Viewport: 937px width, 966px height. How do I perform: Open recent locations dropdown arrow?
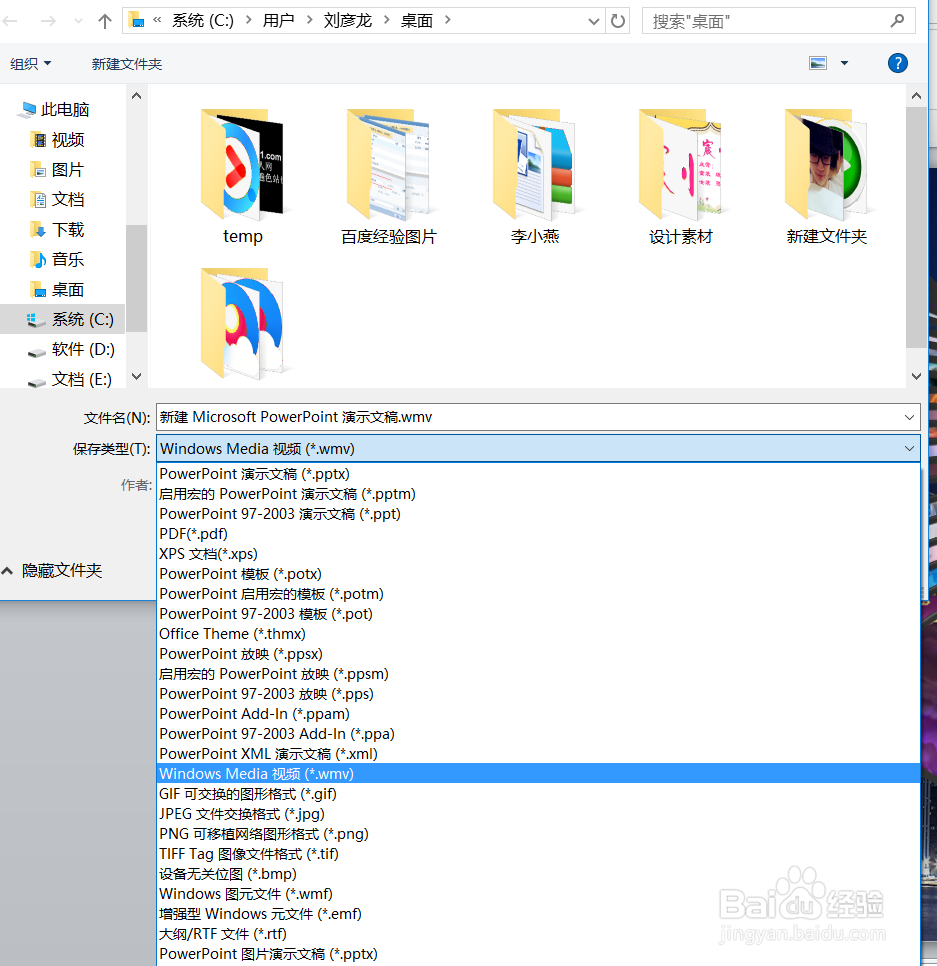click(78, 22)
